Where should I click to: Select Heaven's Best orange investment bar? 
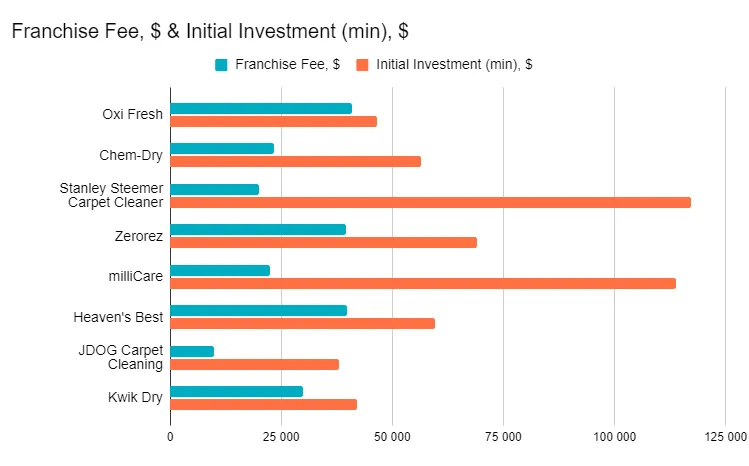pos(302,323)
